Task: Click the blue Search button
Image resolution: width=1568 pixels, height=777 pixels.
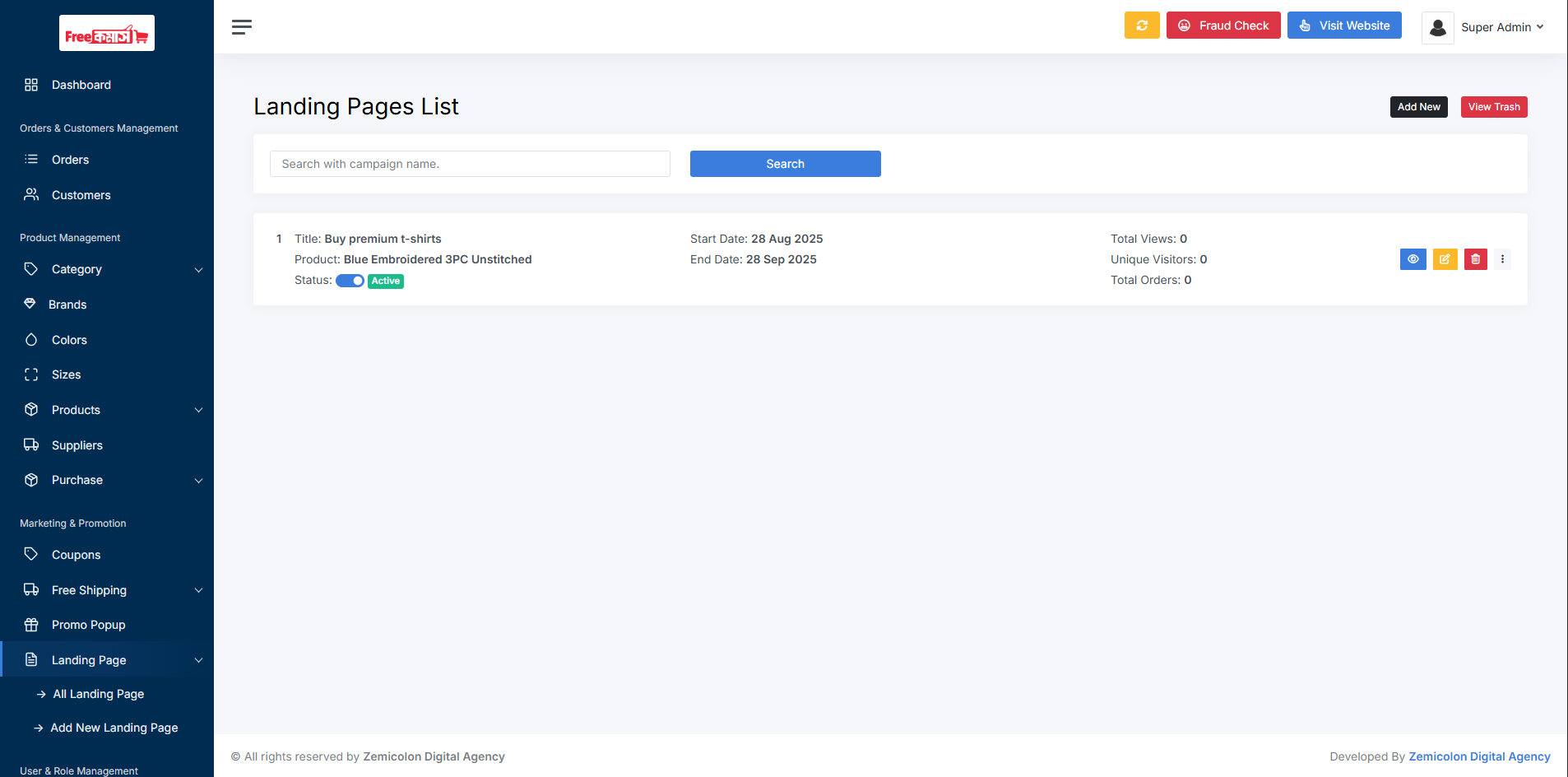Action: (x=785, y=164)
